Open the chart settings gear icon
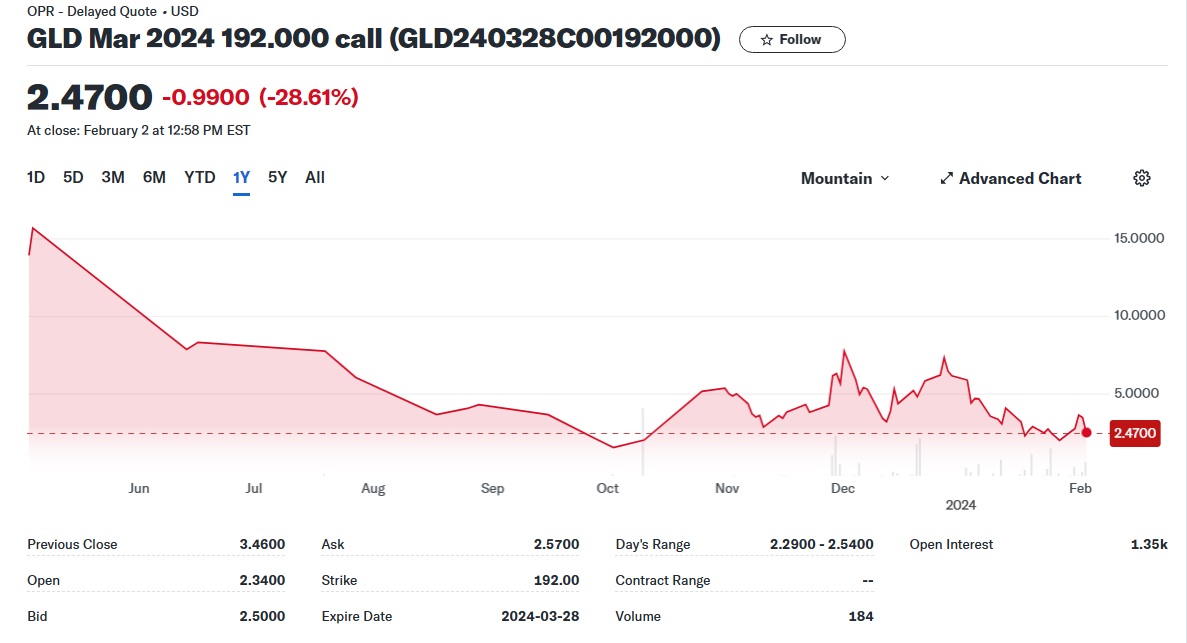 1142,178
